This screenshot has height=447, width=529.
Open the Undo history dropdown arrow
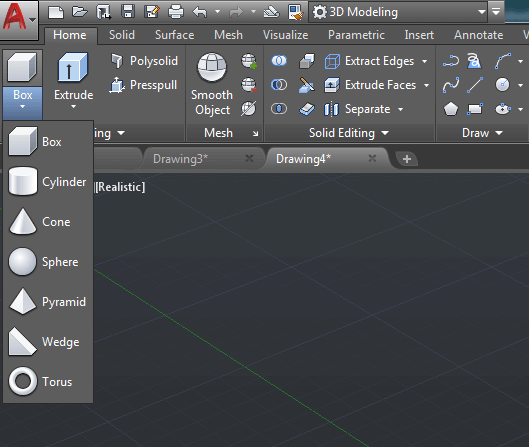tap(218, 12)
